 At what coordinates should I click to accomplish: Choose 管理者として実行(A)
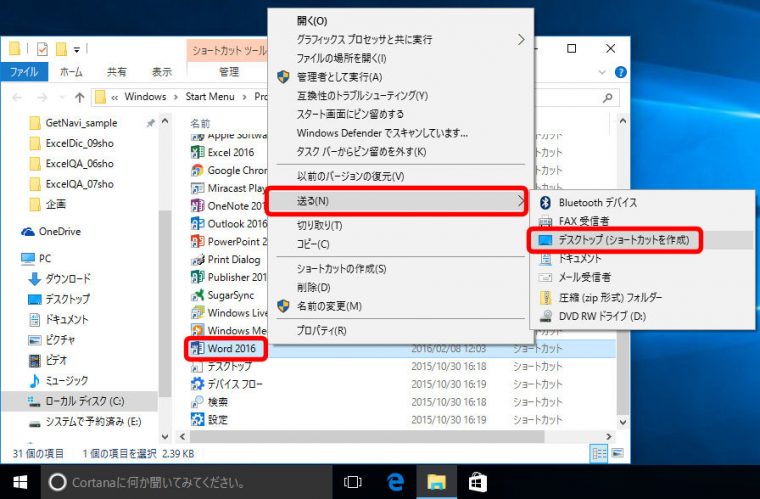click(x=401, y=77)
